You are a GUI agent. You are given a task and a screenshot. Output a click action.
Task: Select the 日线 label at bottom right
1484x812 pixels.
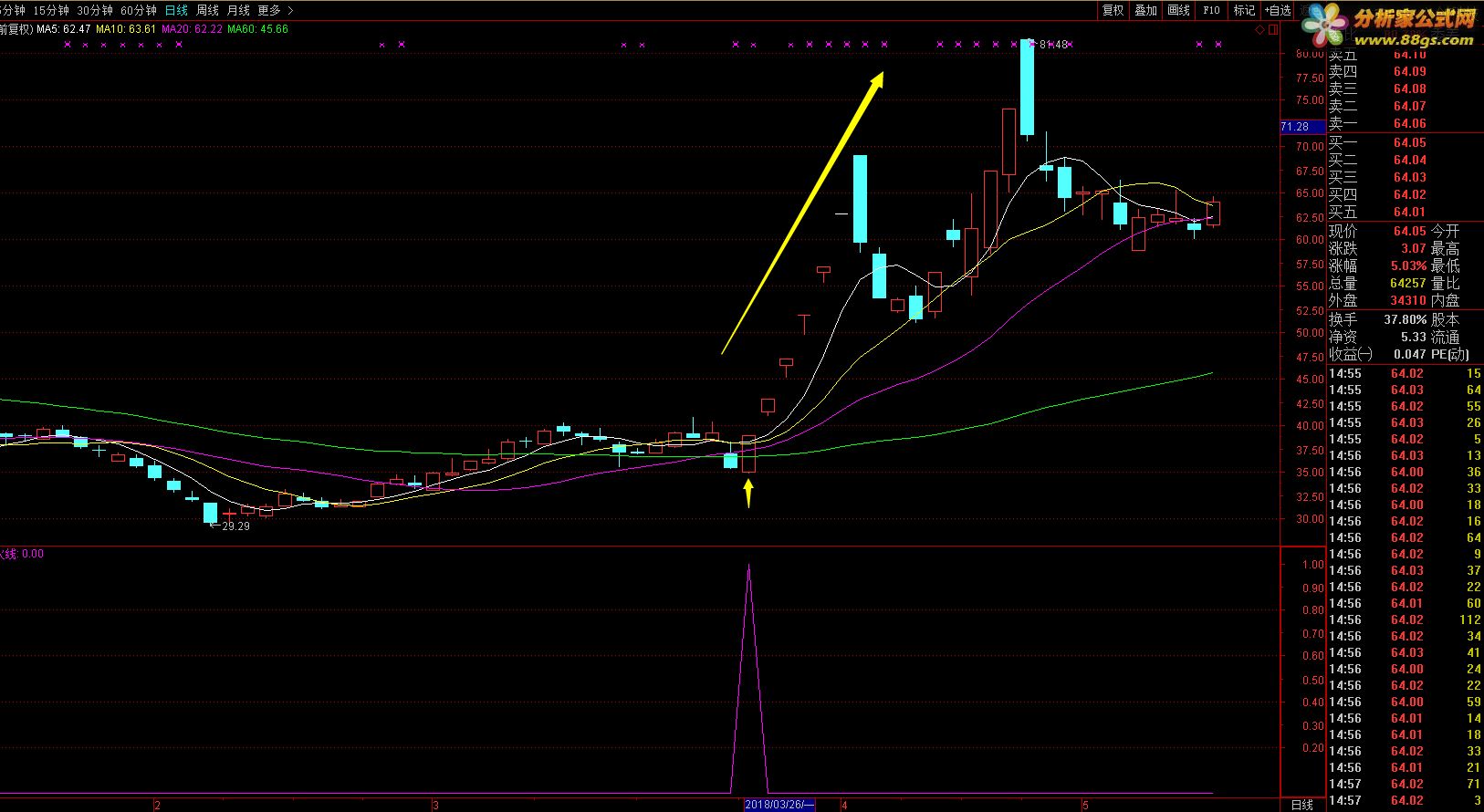[1302, 805]
